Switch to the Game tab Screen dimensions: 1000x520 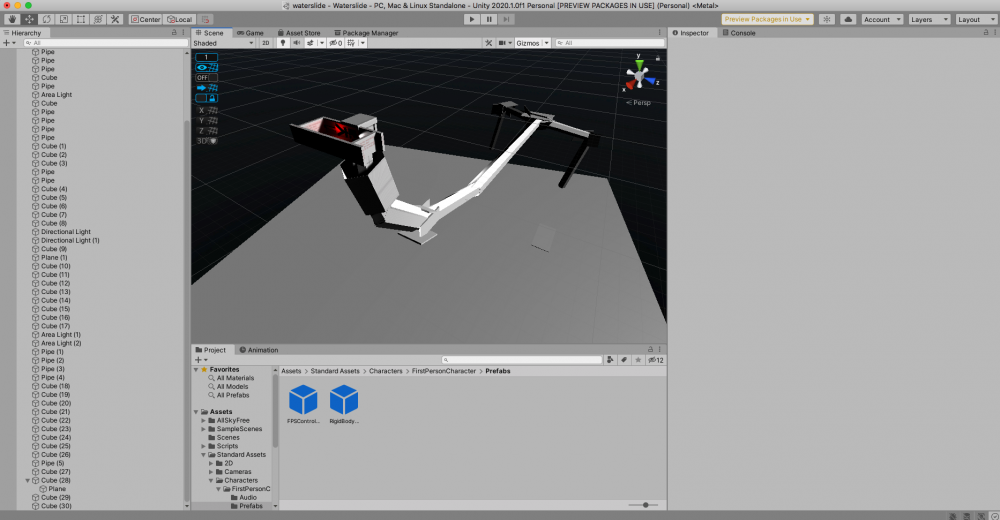(250, 33)
